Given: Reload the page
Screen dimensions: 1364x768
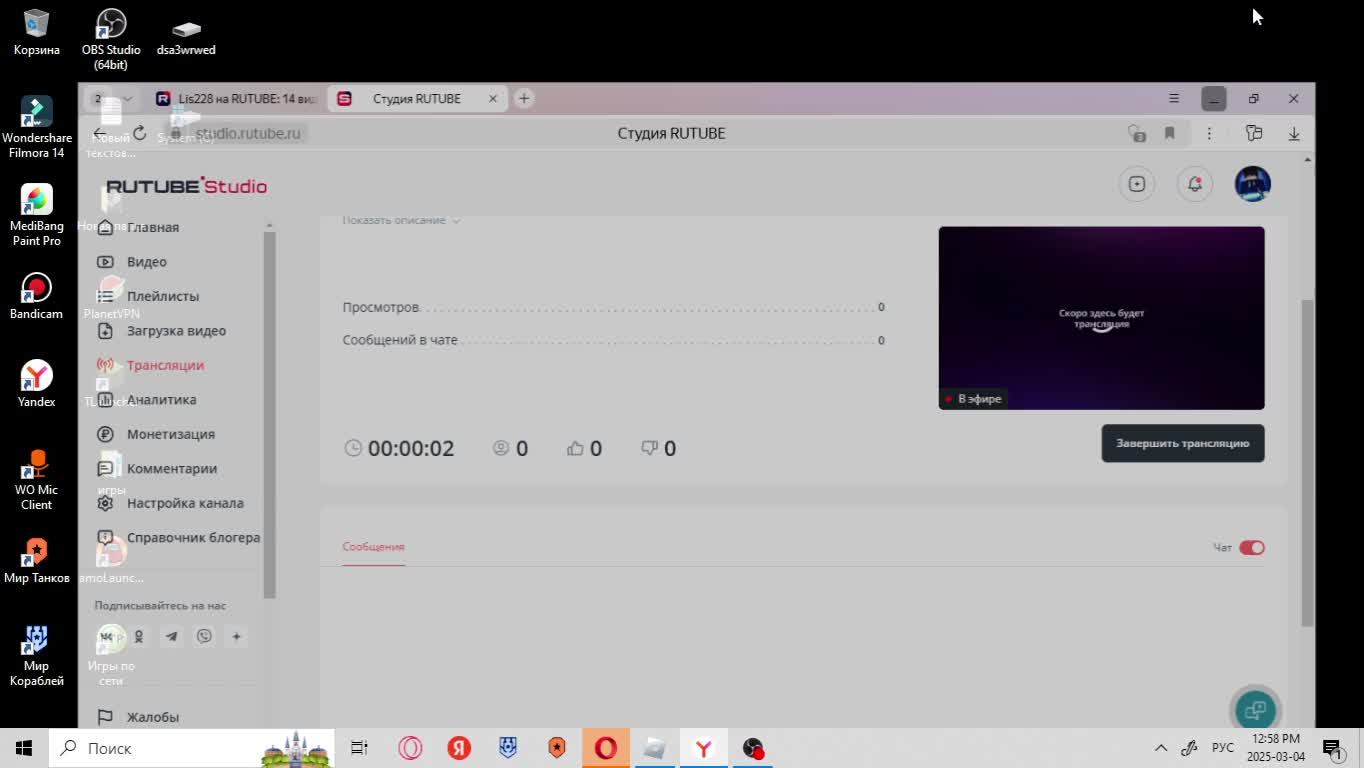Looking at the screenshot, I should tap(140, 133).
